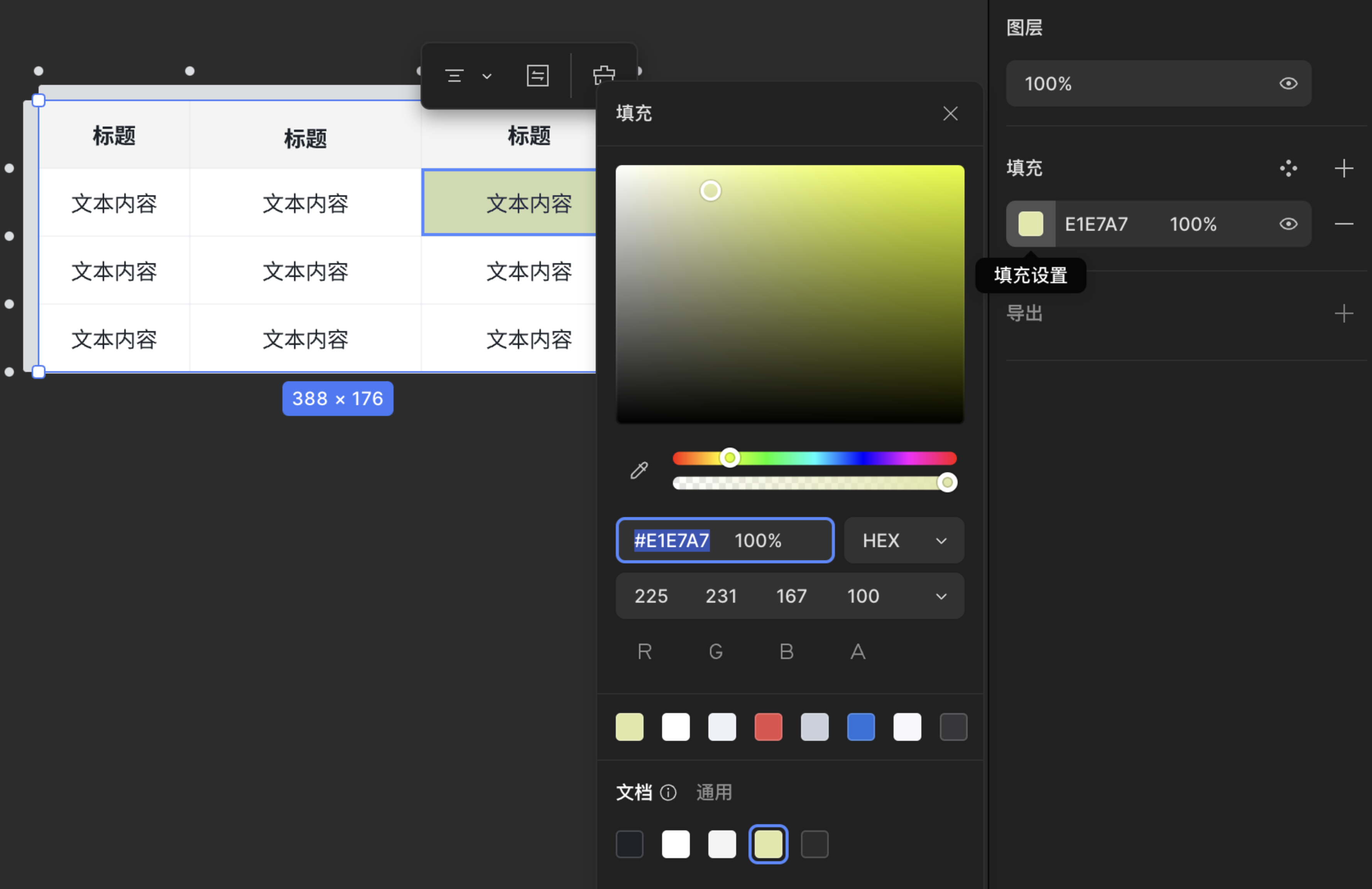The image size is (1372, 889).
Task: Click the R value 225 field
Action: pos(651,596)
